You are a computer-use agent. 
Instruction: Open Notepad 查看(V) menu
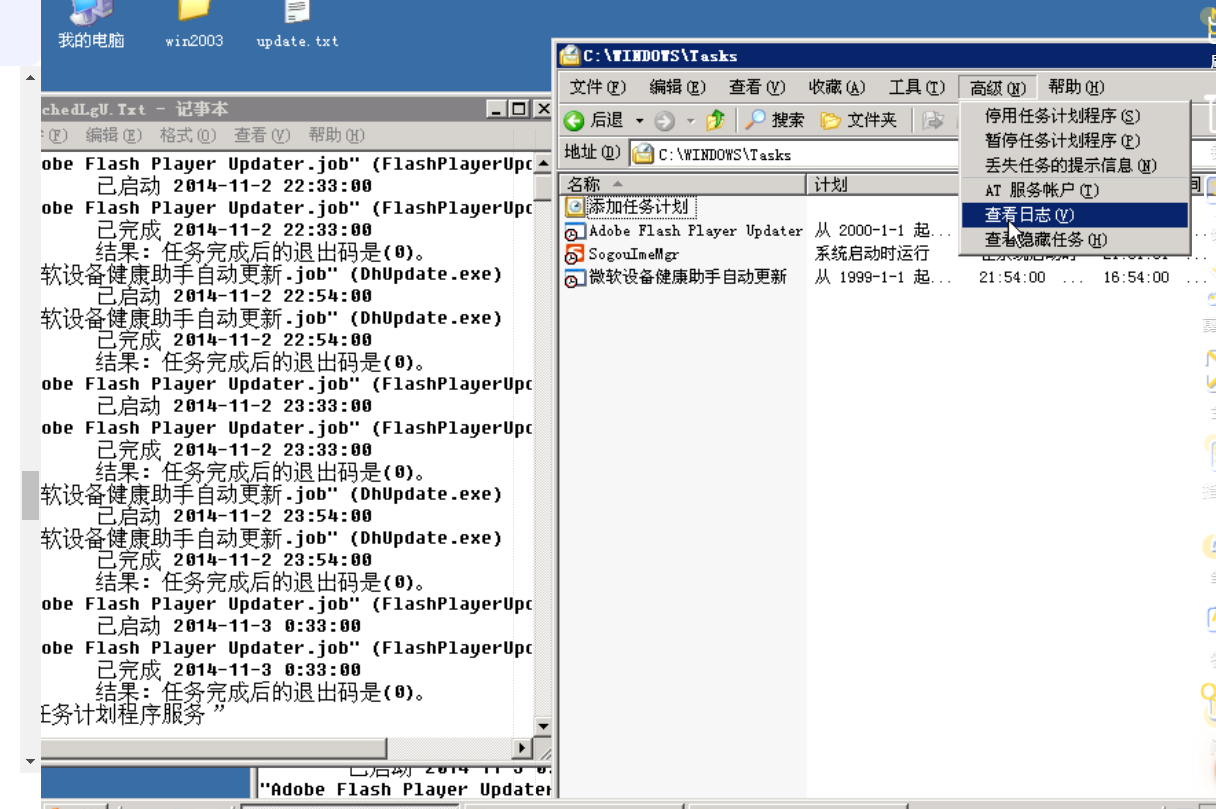pyautogui.click(x=262, y=135)
